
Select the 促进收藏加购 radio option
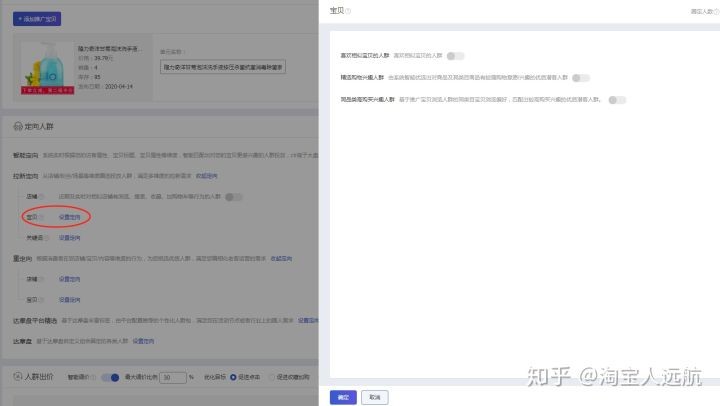[272, 377]
